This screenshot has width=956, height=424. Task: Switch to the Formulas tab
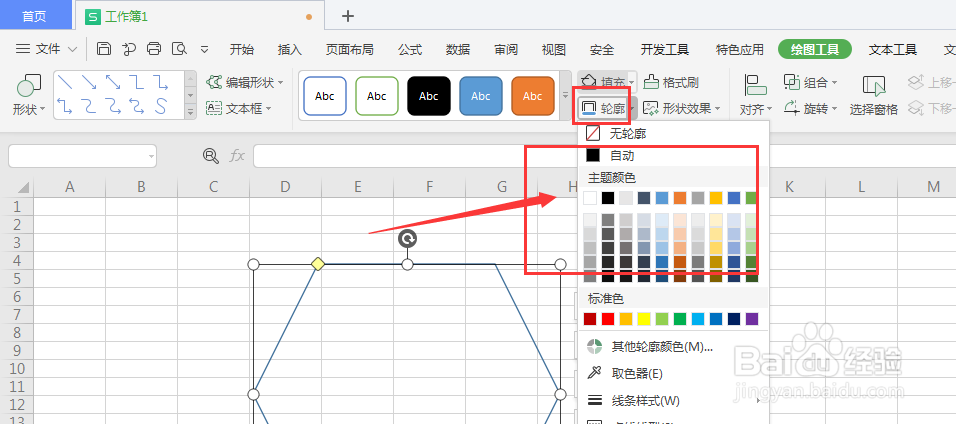(x=410, y=49)
